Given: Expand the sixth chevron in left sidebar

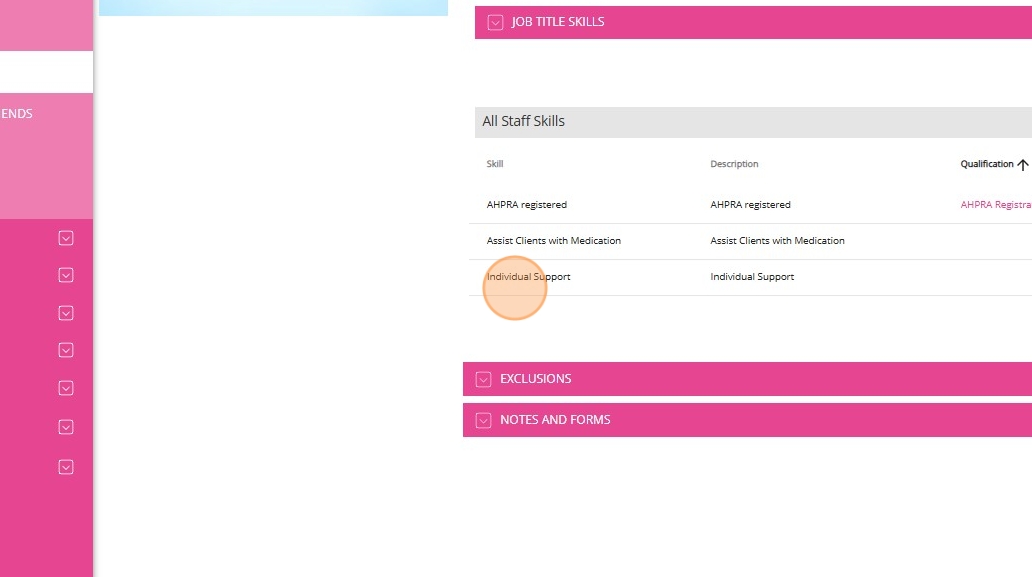Looking at the screenshot, I should pos(66,427).
